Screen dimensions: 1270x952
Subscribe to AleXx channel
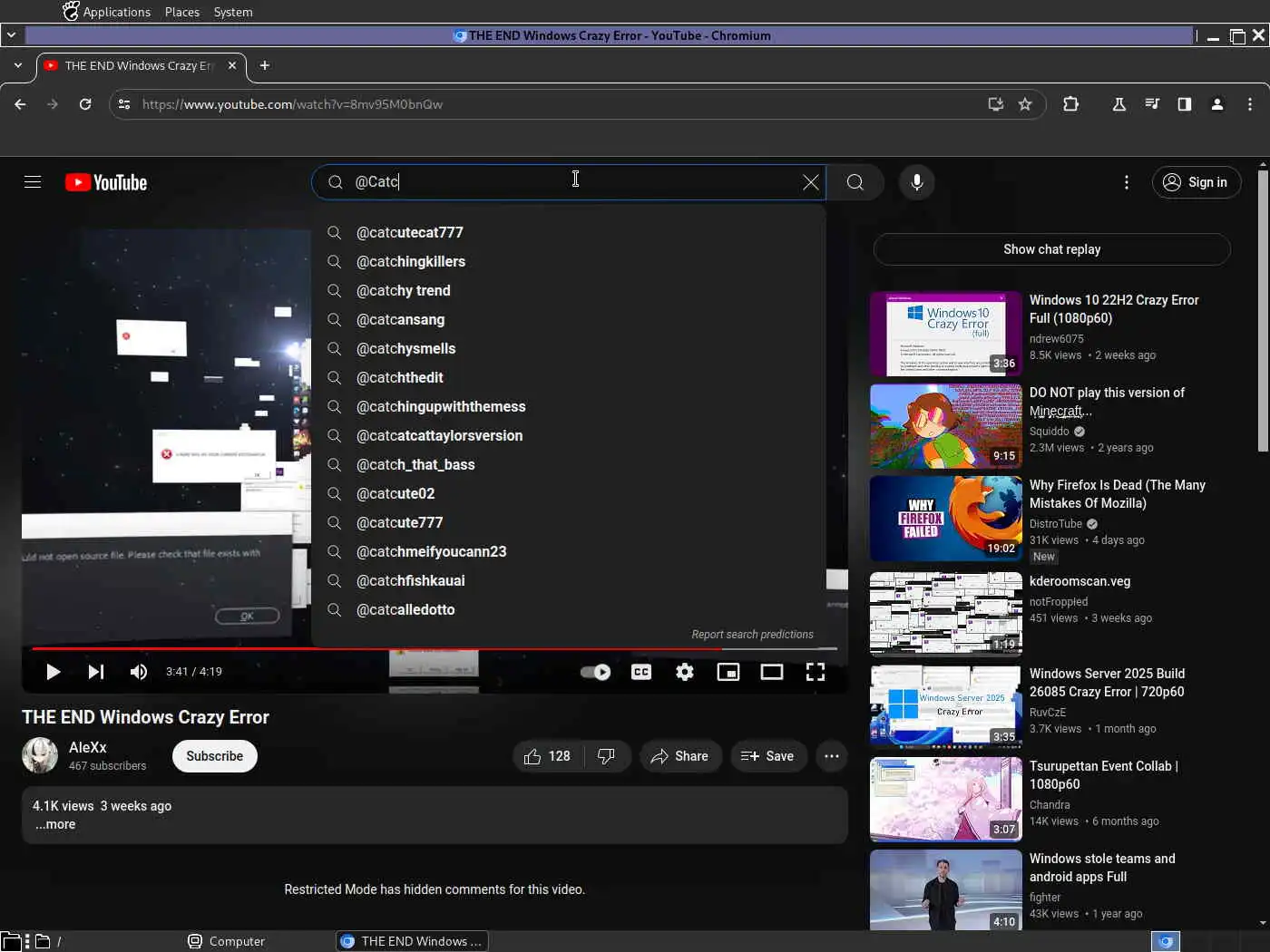coord(215,756)
